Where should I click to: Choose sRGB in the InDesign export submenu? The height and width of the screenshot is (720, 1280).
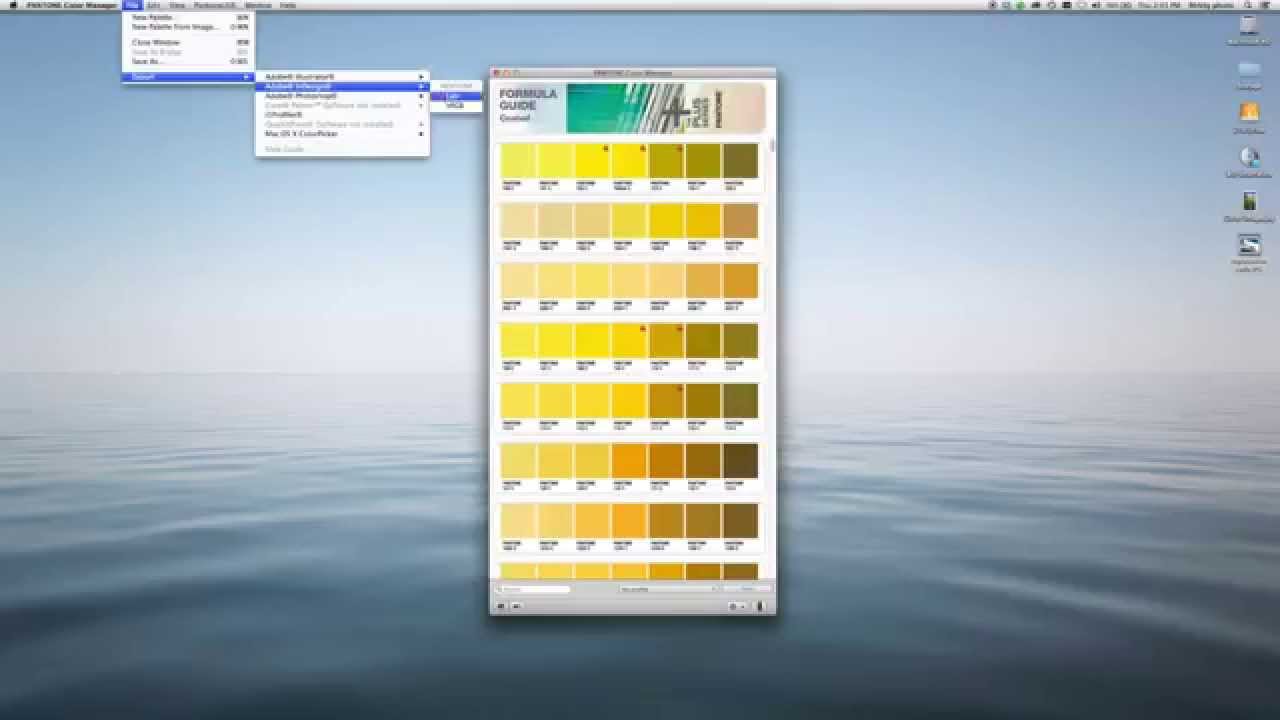(457, 106)
